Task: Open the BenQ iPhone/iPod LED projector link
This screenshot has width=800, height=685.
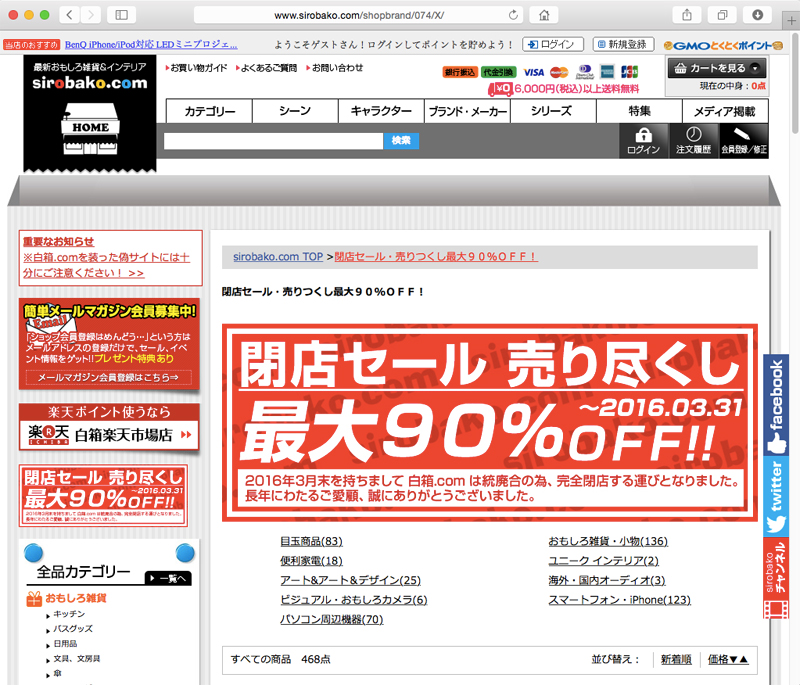Action: coord(151,45)
